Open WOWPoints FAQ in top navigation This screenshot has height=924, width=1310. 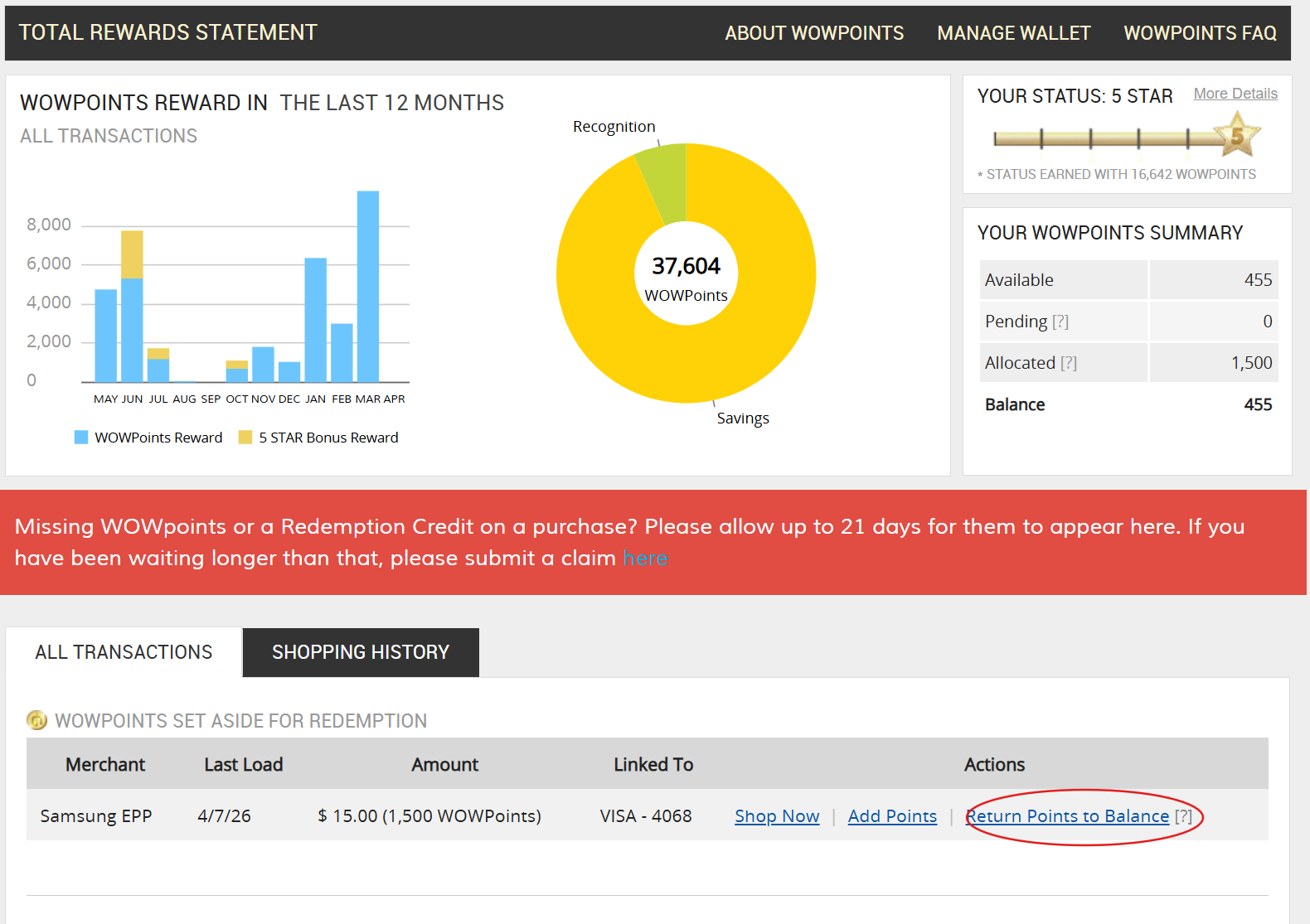pos(1199,33)
